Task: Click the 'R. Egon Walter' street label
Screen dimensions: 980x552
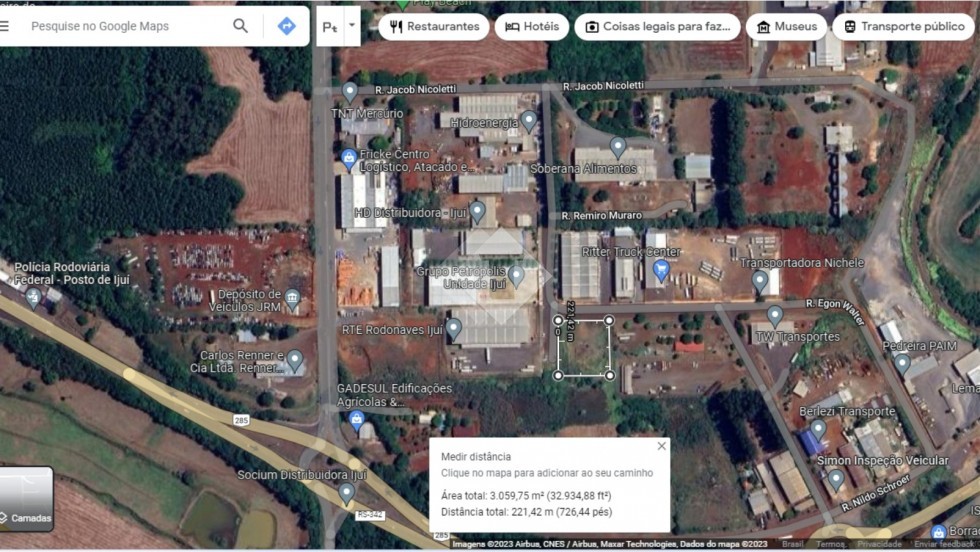Action: (x=836, y=311)
